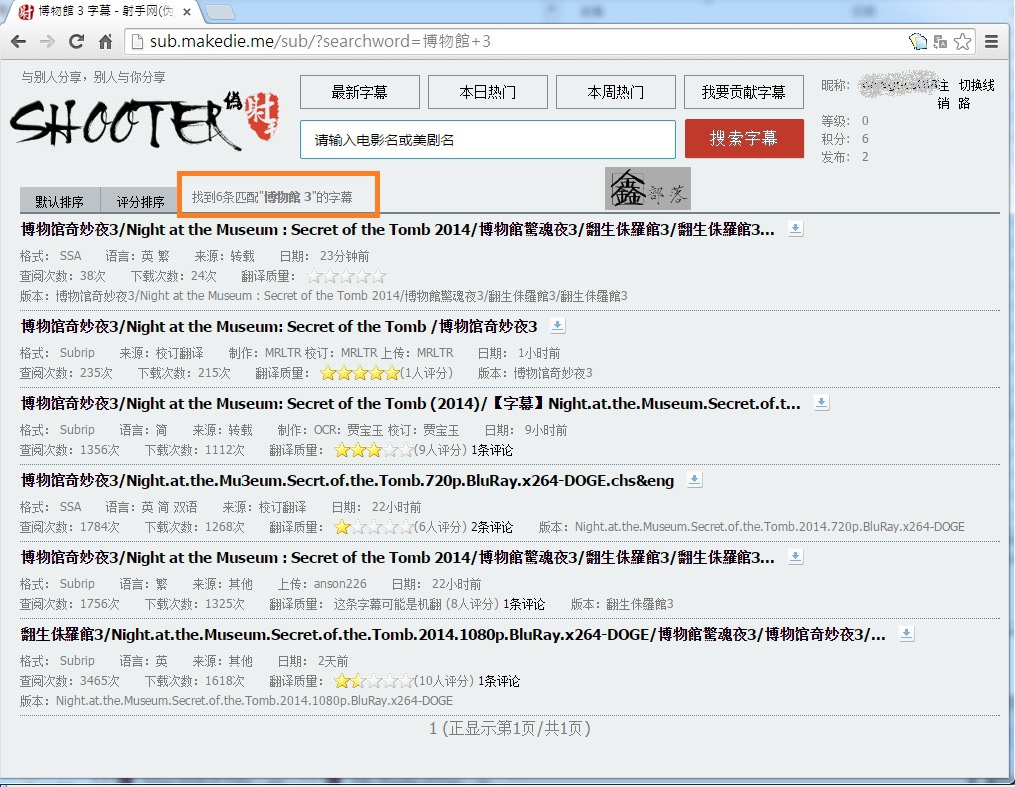Rate the first subtitle using empty stars

(346, 276)
